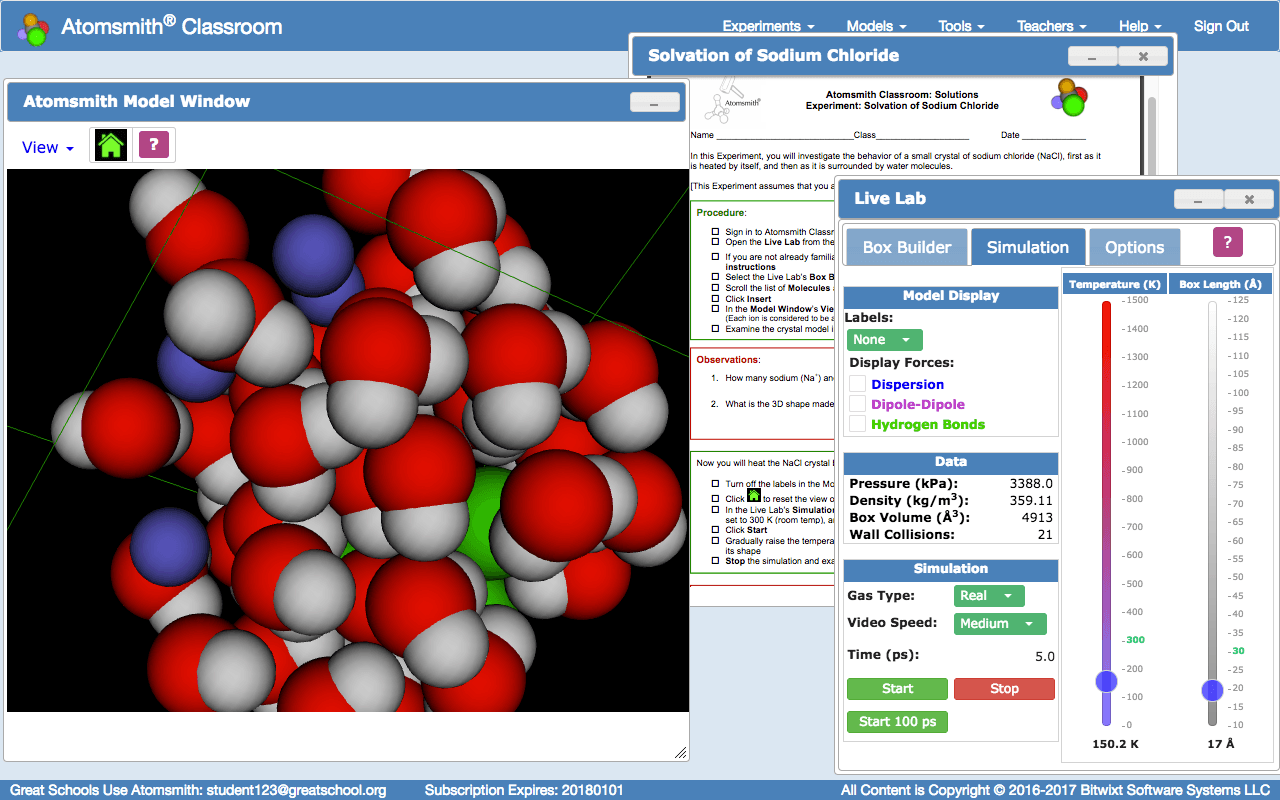Select the Simulation tab
1280x800 pixels.
click(1028, 247)
